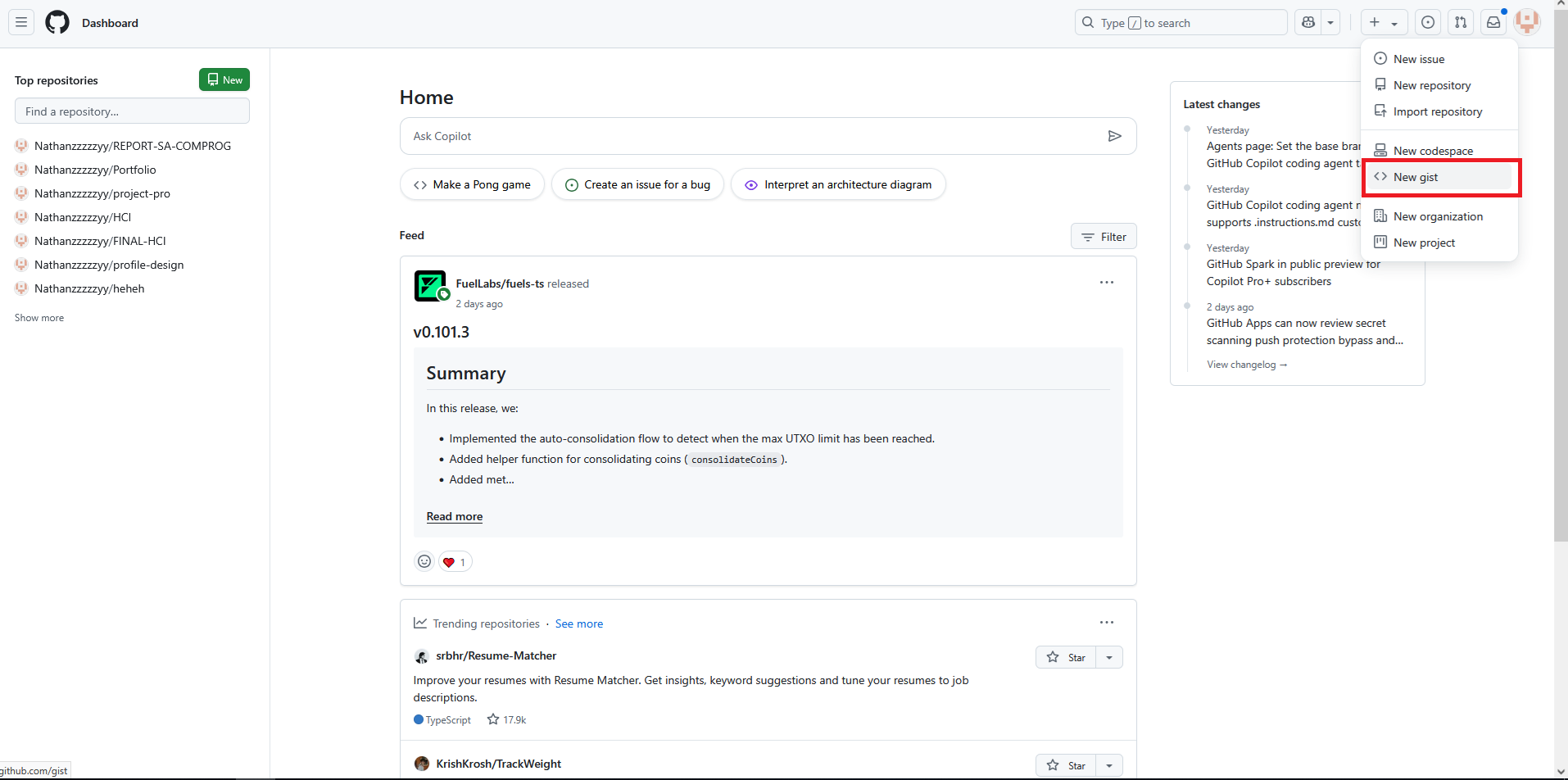Expand star list dropdown for Resume-Matcher
This screenshot has height=780, width=1568.
[x=1109, y=657]
